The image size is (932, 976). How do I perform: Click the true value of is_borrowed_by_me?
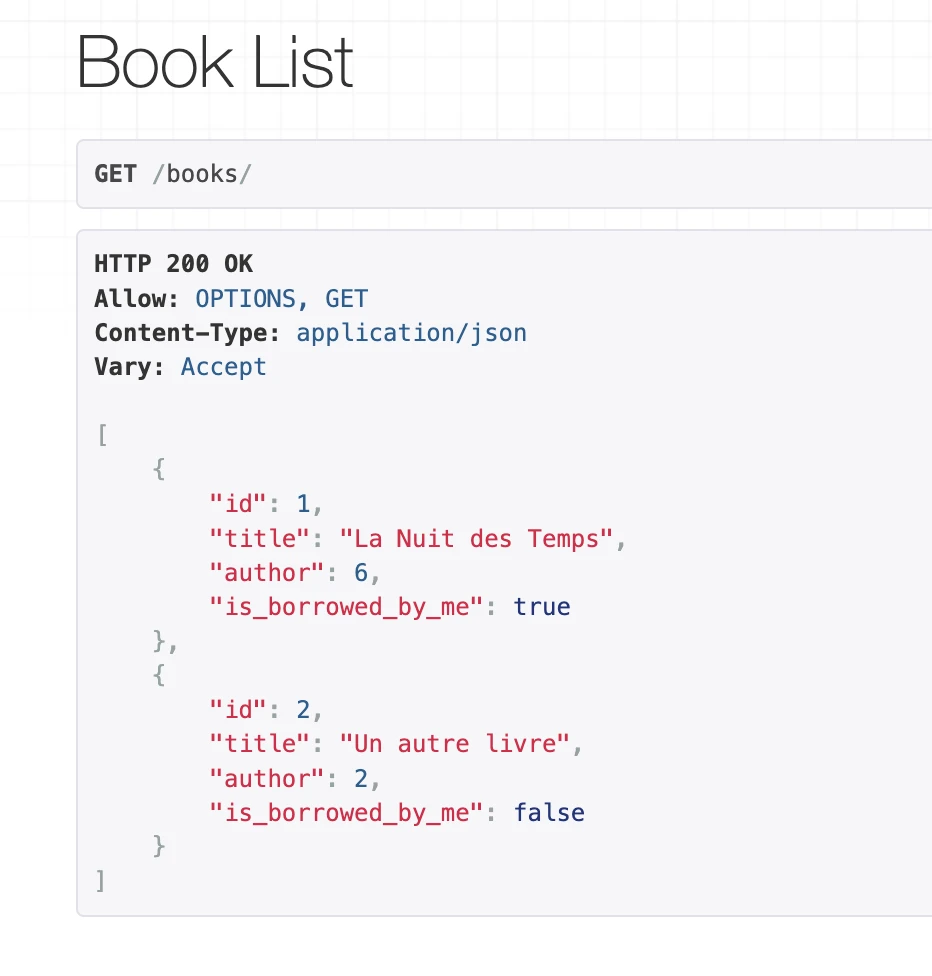[541, 607]
